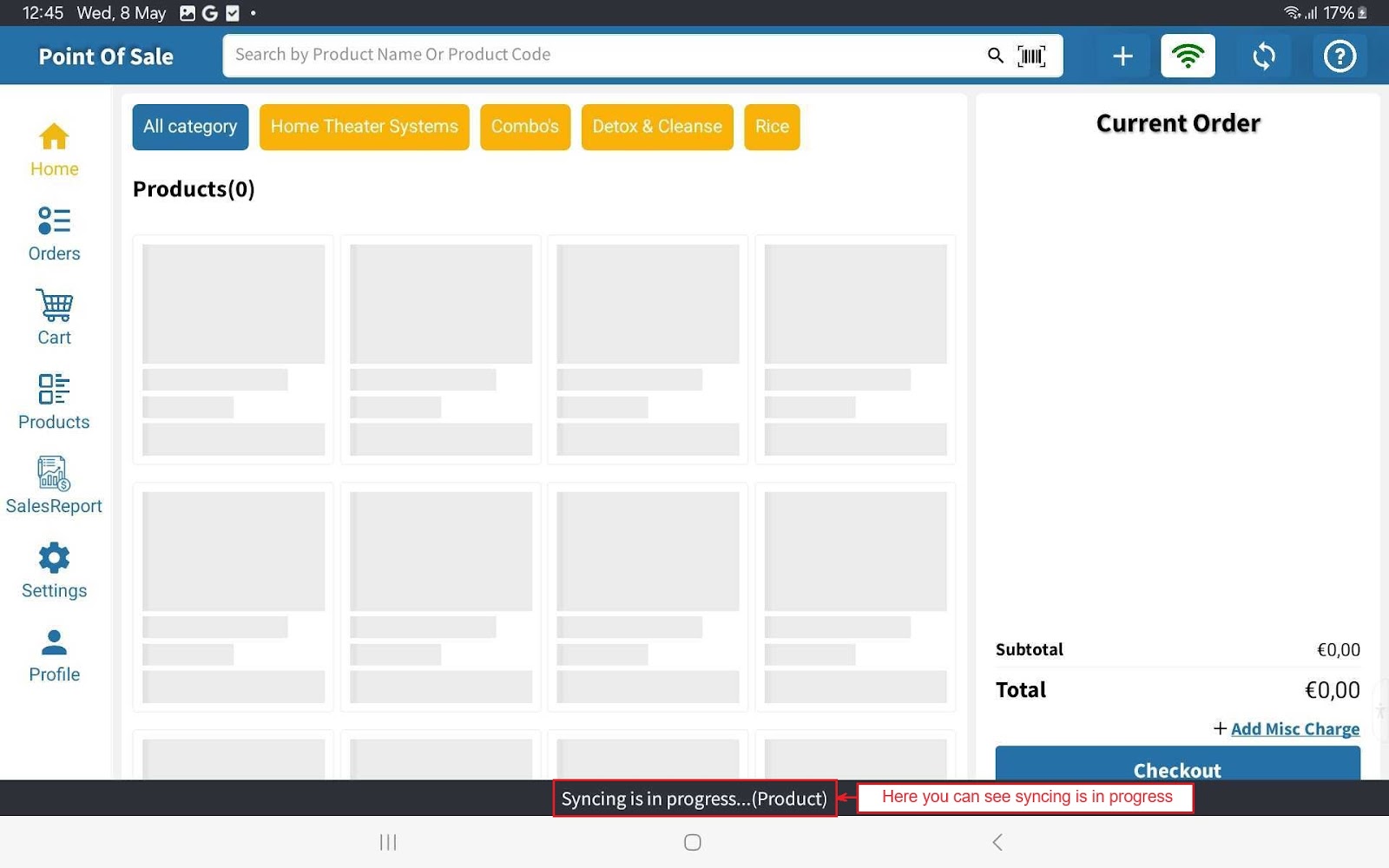Open the Cart page
The height and width of the screenshot is (868, 1389).
54,318
